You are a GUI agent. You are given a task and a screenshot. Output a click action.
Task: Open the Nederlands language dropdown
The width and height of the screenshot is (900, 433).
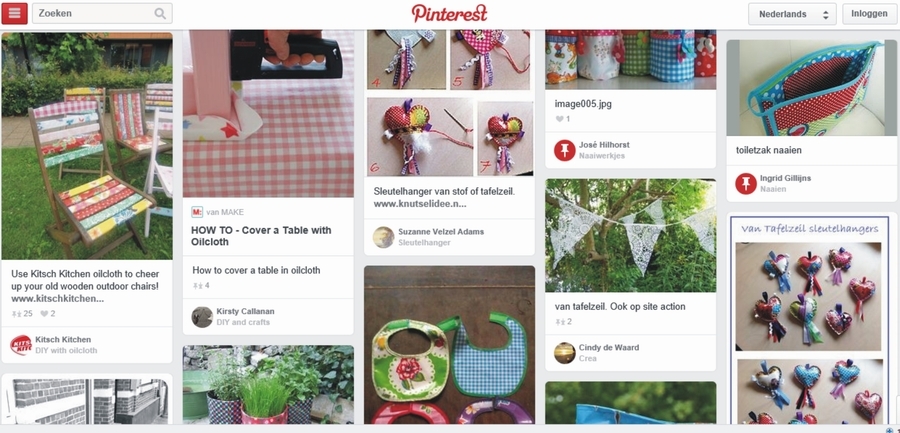[792, 14]
